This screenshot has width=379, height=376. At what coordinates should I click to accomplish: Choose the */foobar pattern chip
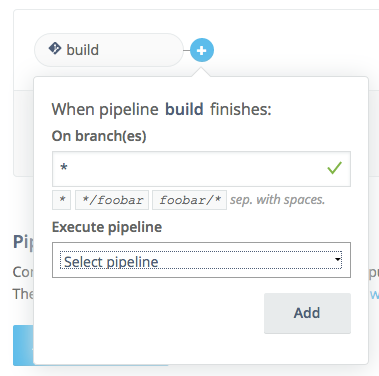(112, 200)
